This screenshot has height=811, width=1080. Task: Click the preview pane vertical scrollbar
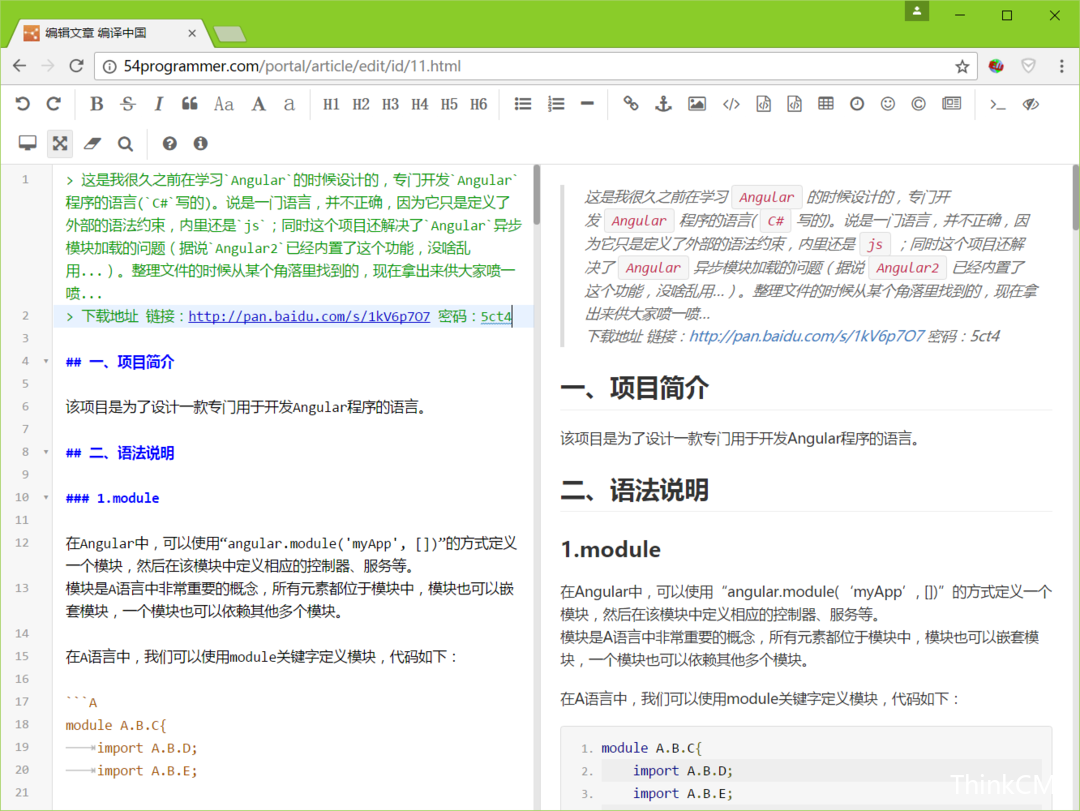[x=1075, y=197]
